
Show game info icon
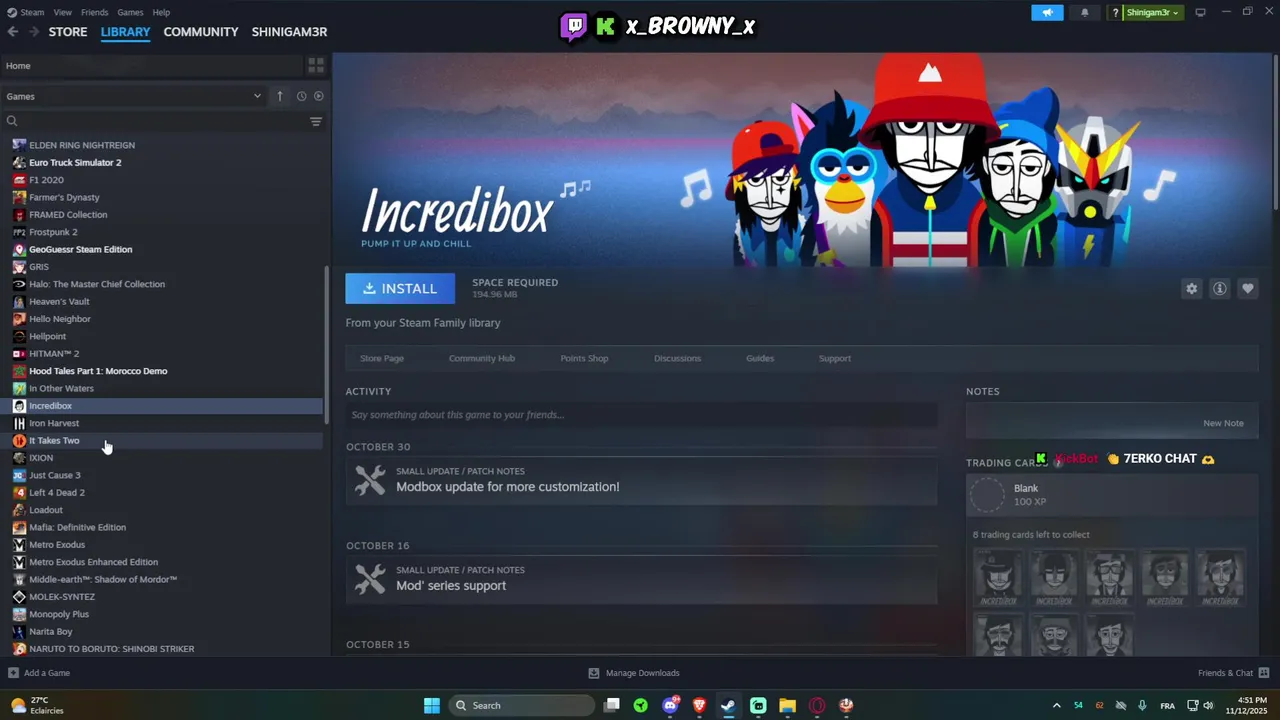[x=1219, y=288]
